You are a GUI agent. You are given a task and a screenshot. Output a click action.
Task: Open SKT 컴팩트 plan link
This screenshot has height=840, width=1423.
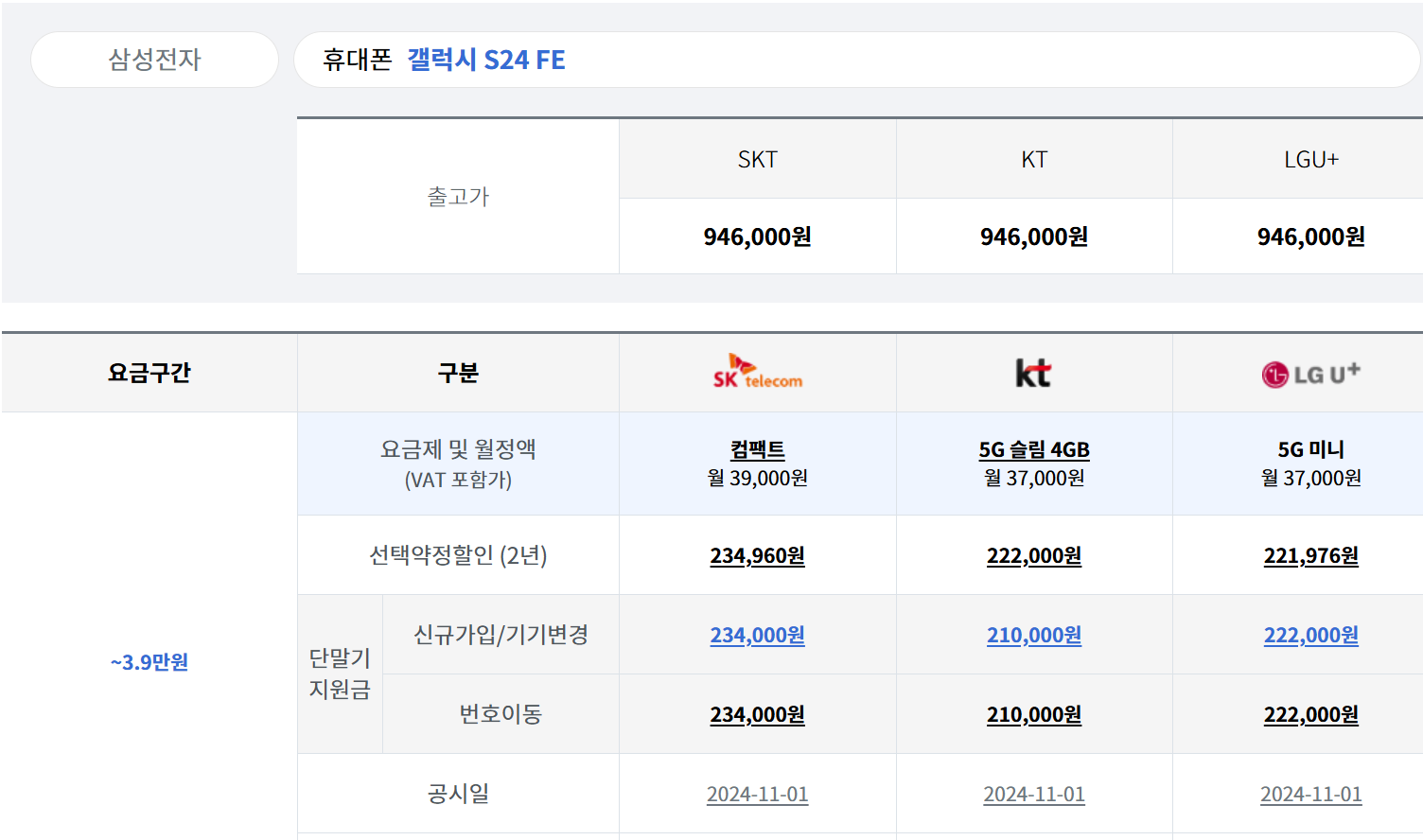click(x=757, y=449)
